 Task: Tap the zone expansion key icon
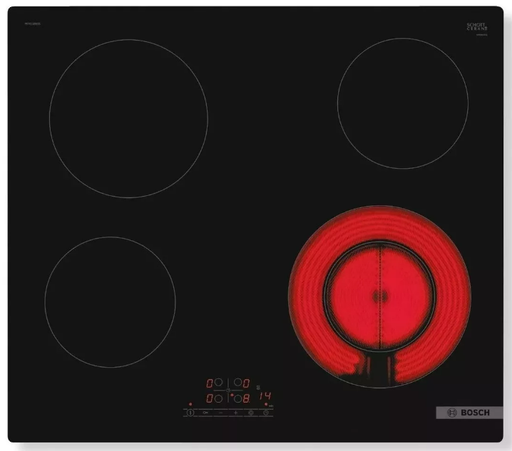[x=251, y=413]
